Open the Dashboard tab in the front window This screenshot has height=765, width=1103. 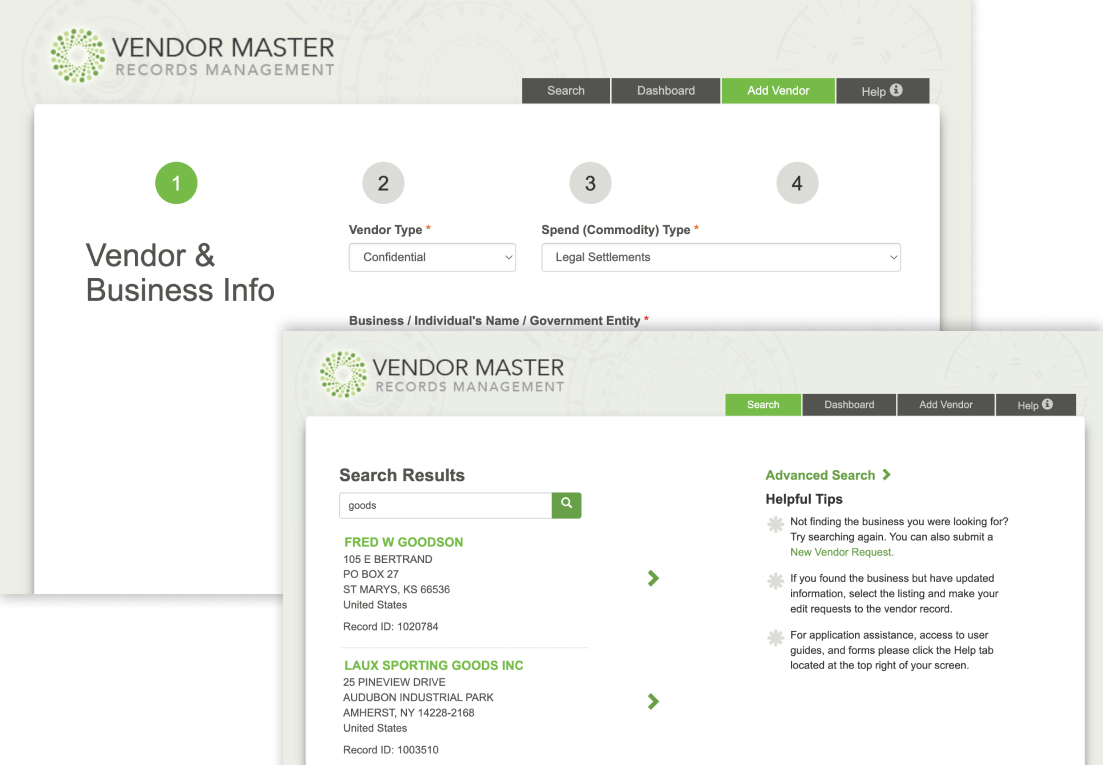point(849,405)
